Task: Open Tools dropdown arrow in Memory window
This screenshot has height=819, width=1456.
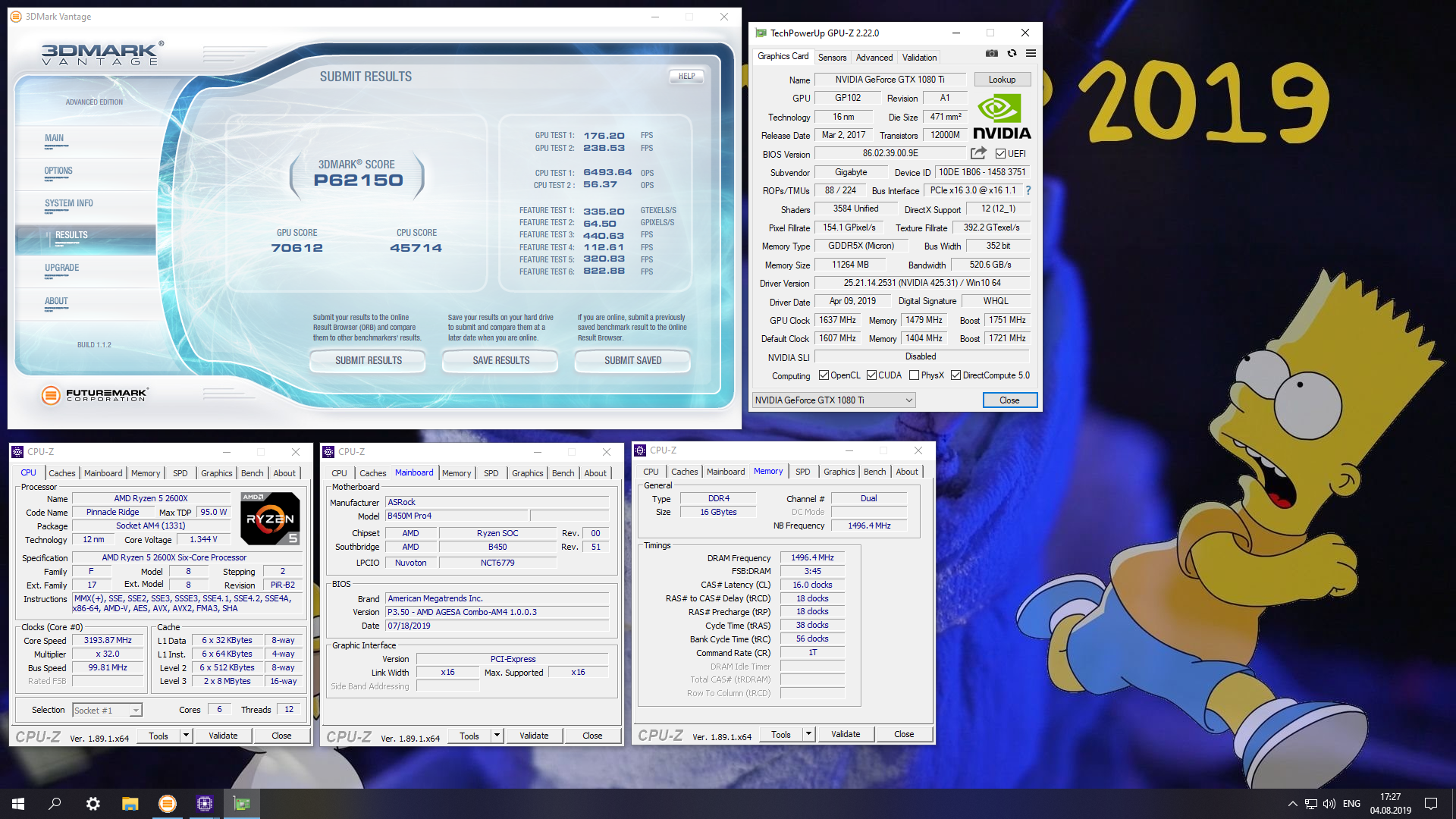Action: pos(808,734)
